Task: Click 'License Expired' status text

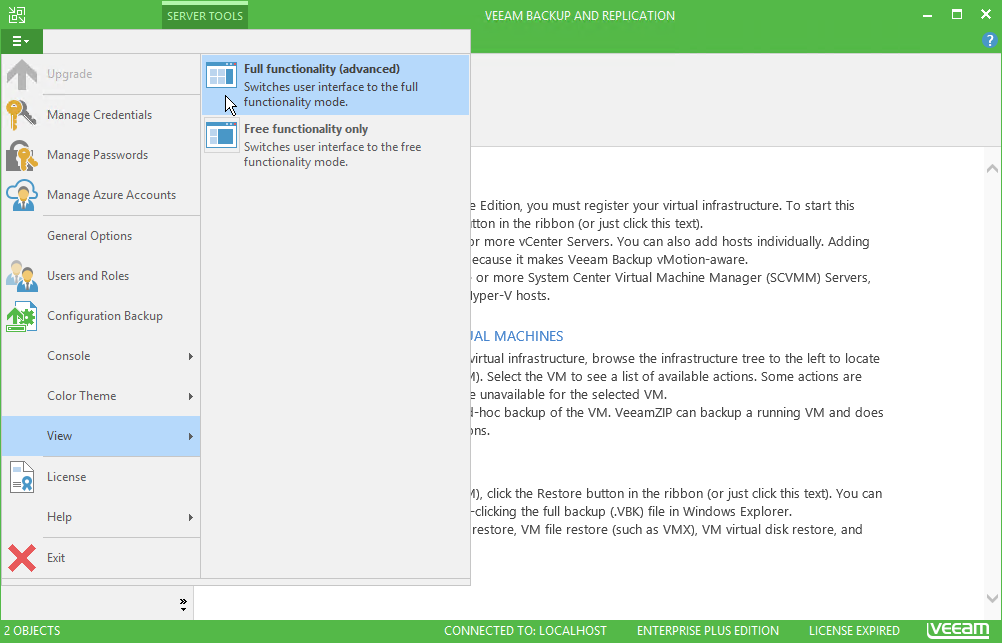Action: click(x=854, y=631)
